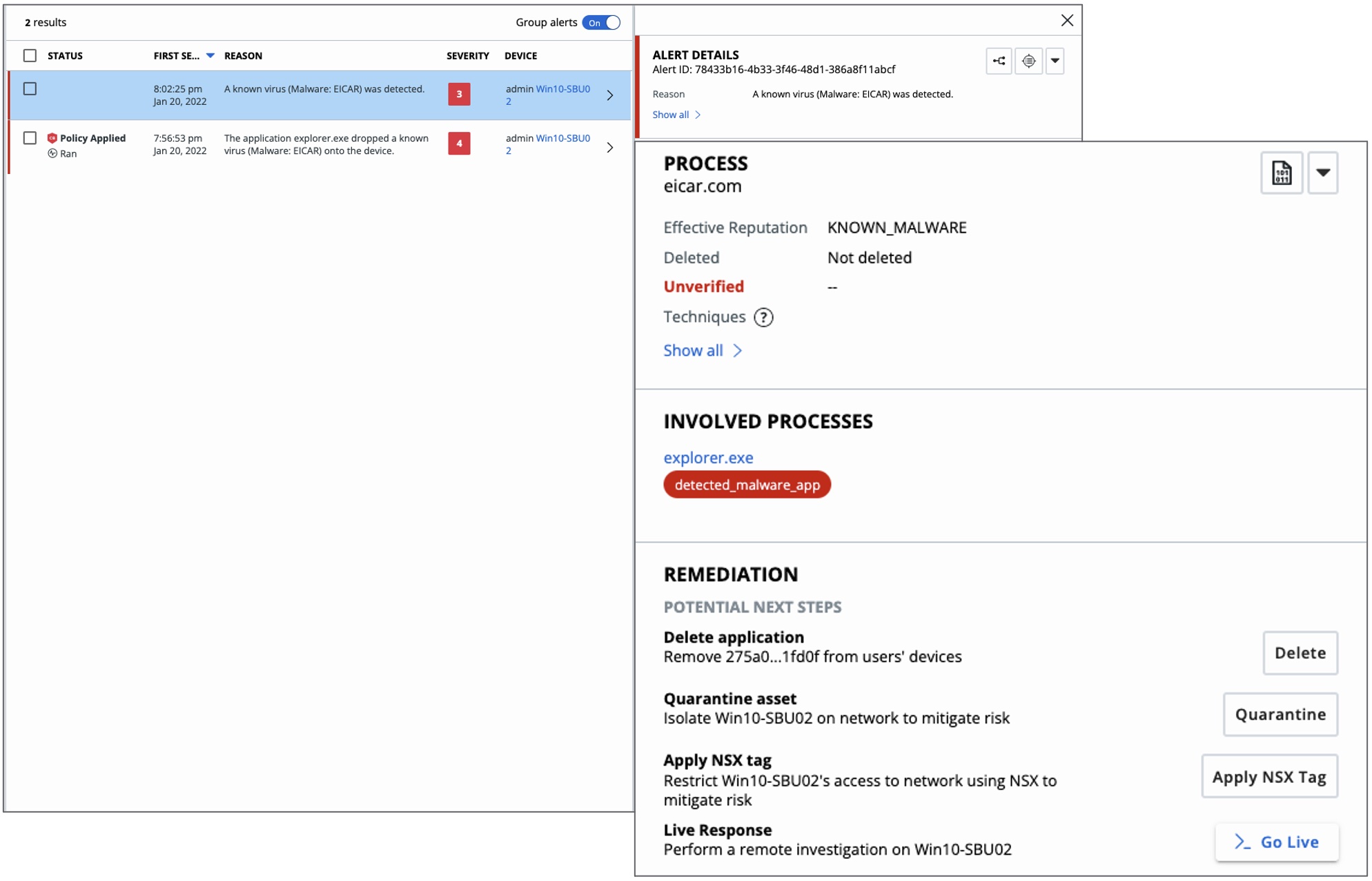Open the Process actions dropdown arrow
Screen dimensions: 1372x881
1322,173
